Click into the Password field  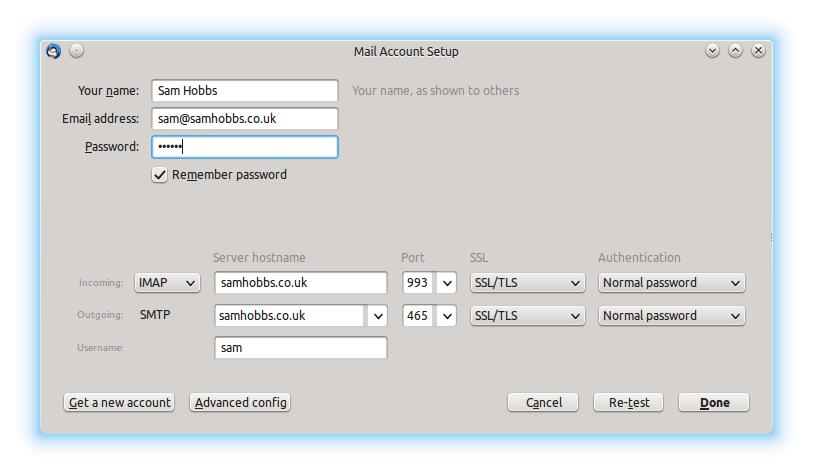coord(245,147)
